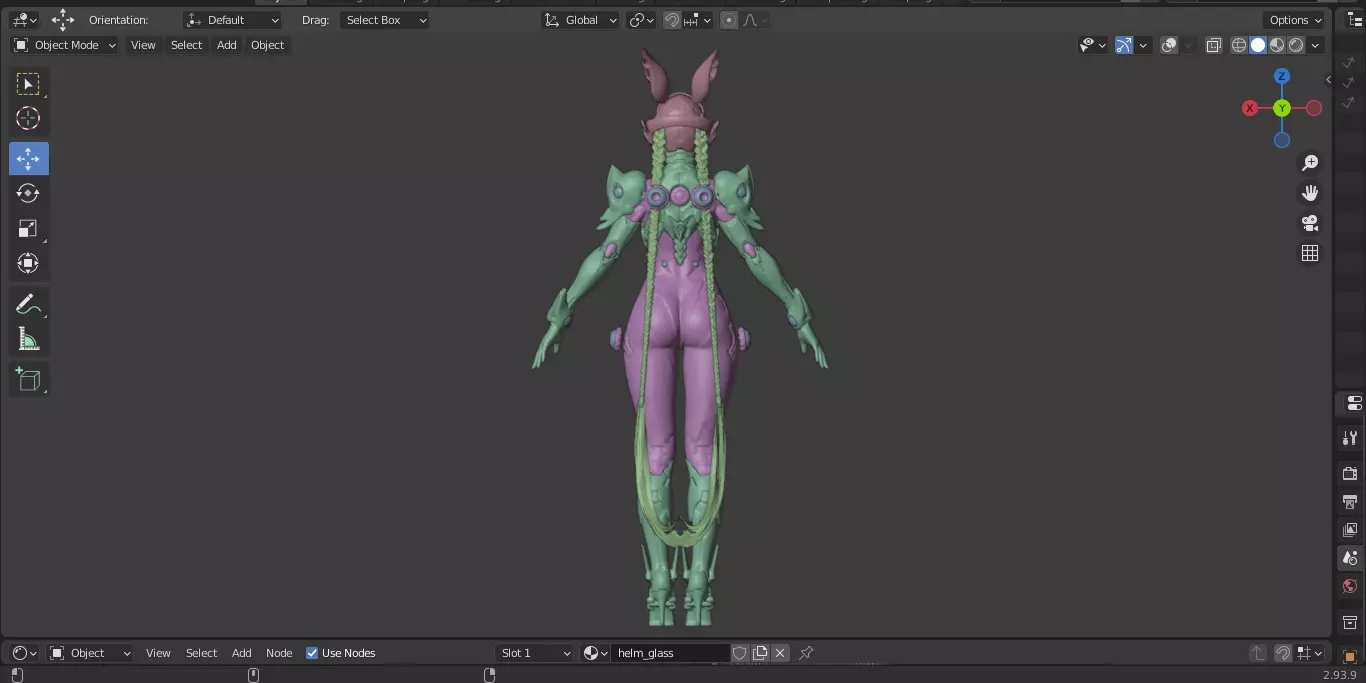Open the viewport Add menu
The height and width of the screenshot is (683, 1366).
click(x=227, y=45)
